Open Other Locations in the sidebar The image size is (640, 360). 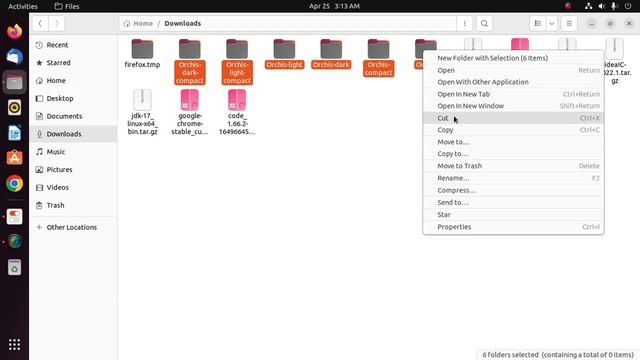(73, 227)
